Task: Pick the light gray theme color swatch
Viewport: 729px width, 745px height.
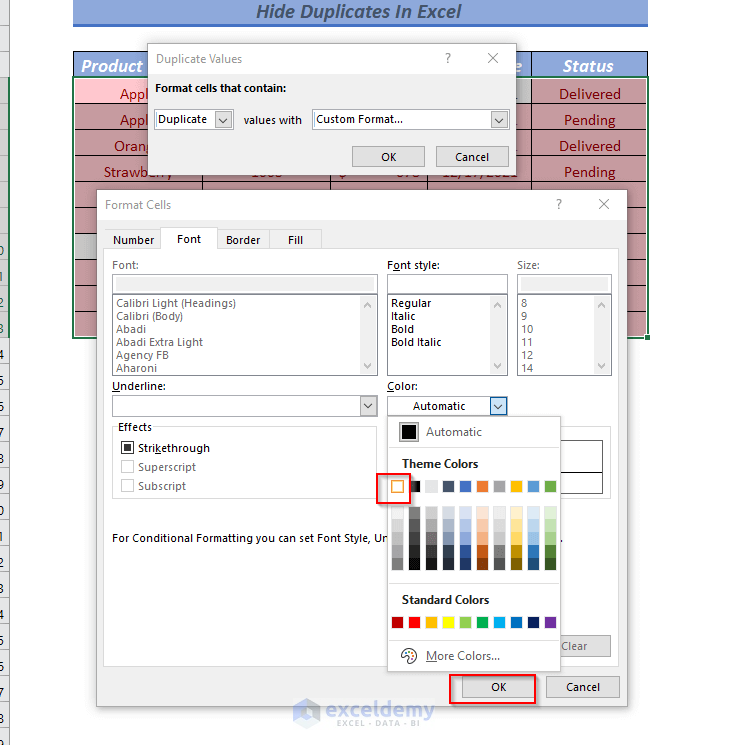Action: click(432, 487)
